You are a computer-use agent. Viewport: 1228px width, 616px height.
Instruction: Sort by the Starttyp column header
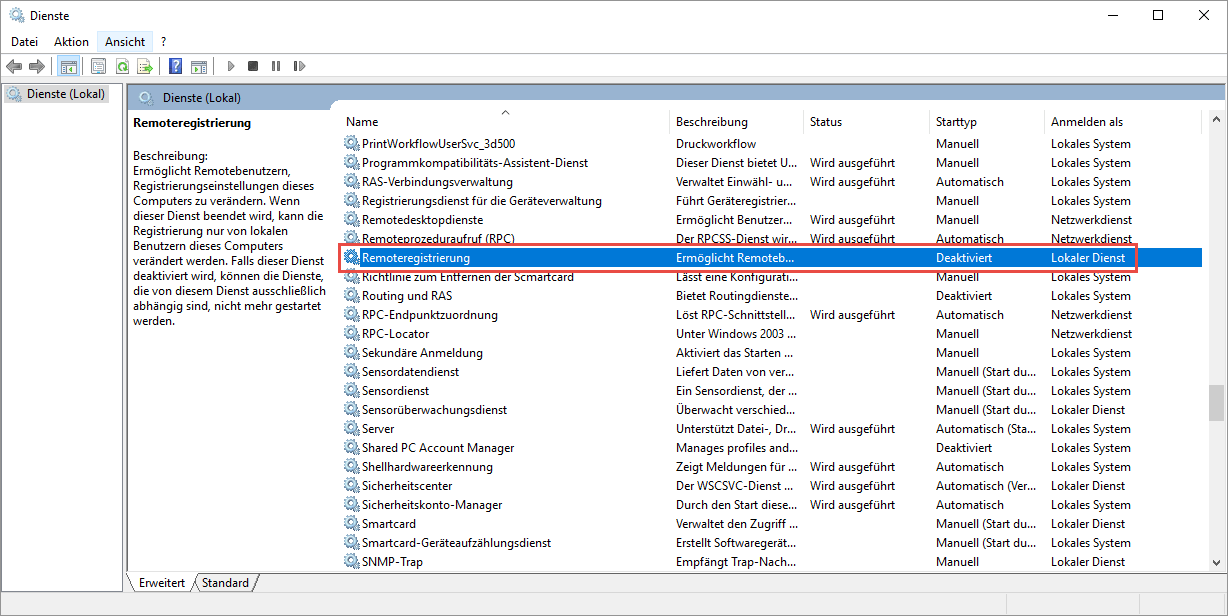coord(956,122)
